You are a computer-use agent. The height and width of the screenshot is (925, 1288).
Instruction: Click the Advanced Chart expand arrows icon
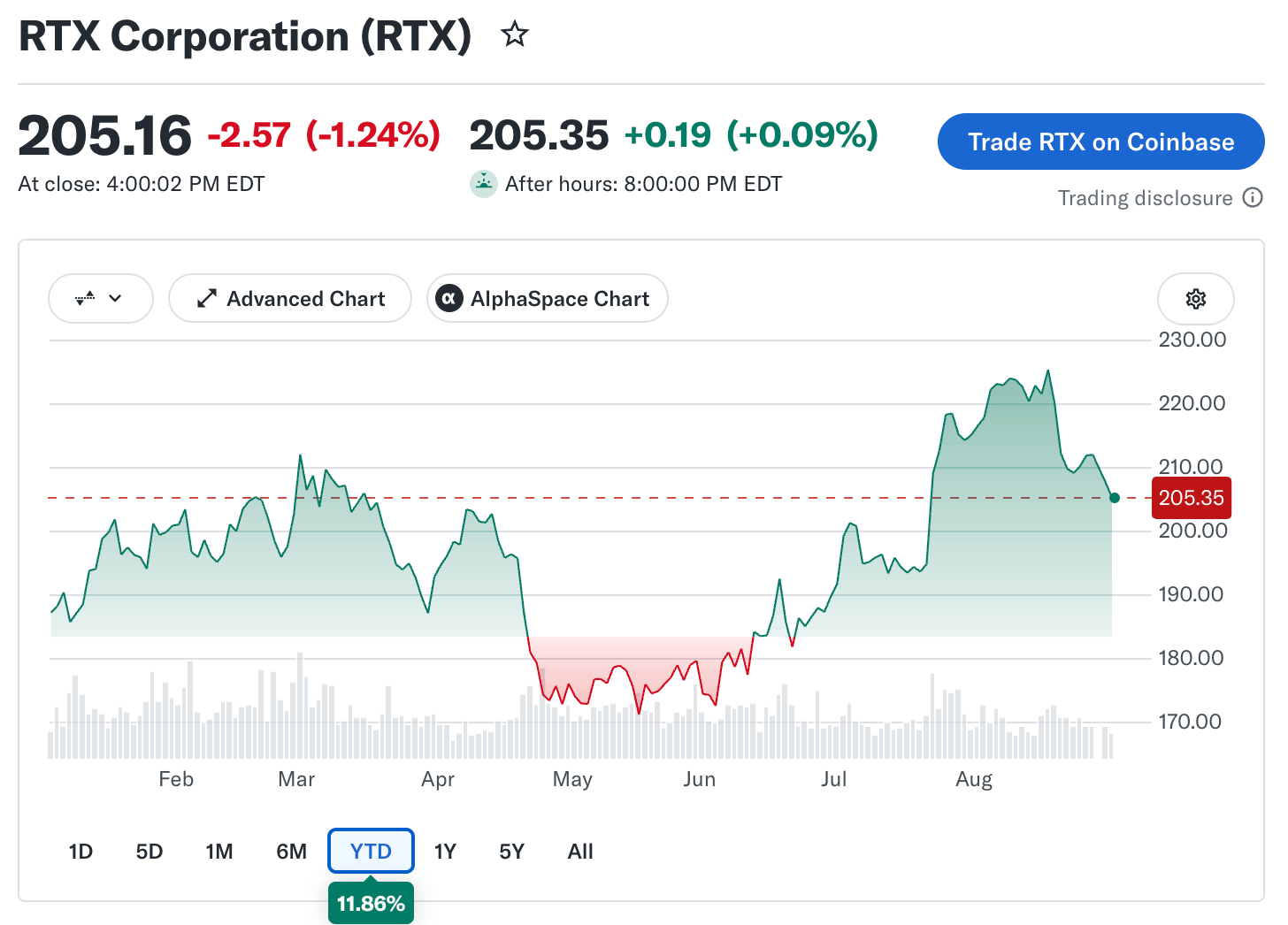[x=207, y=299]
